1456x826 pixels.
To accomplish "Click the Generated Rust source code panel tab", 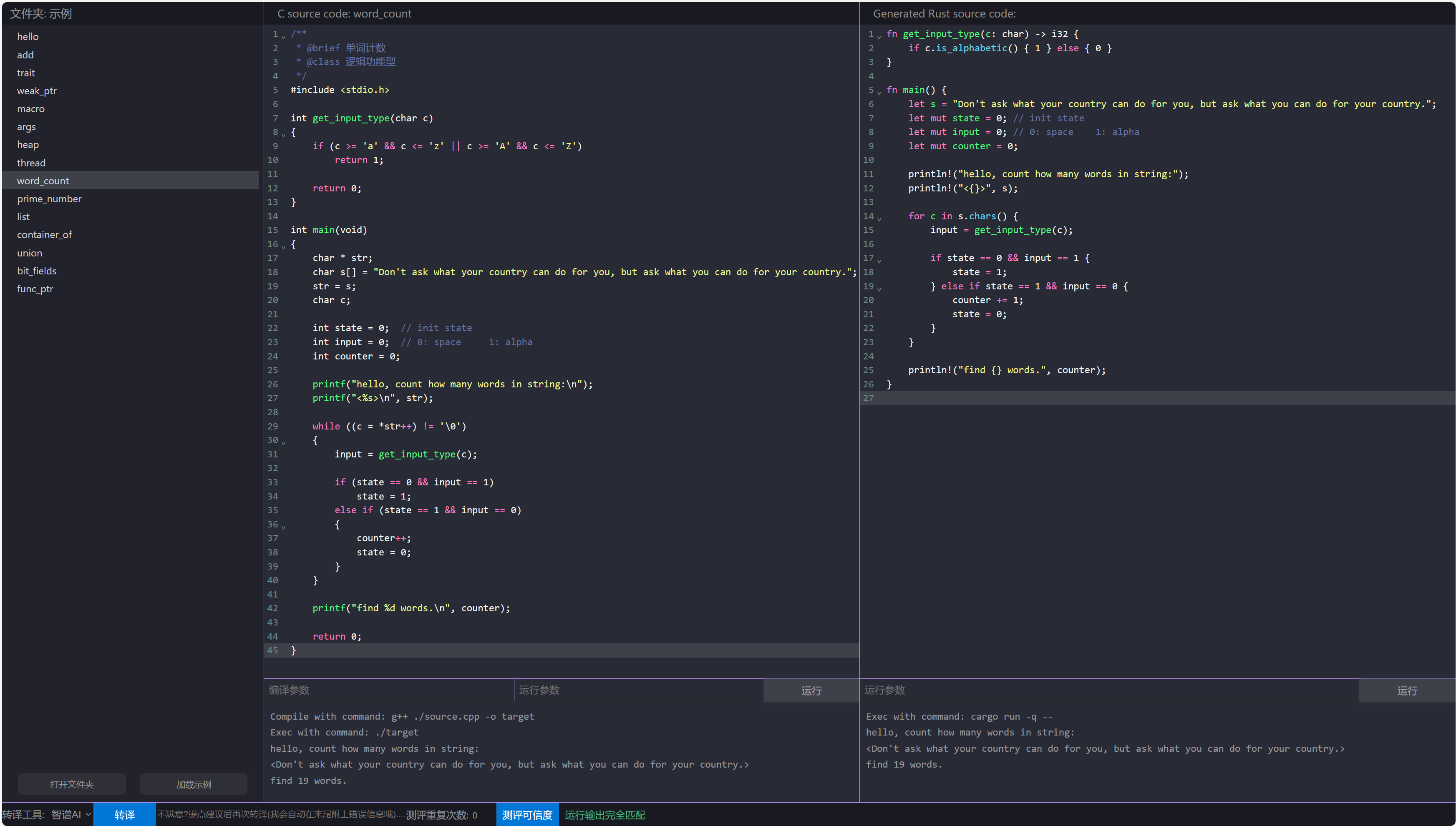I will [940, 13].
